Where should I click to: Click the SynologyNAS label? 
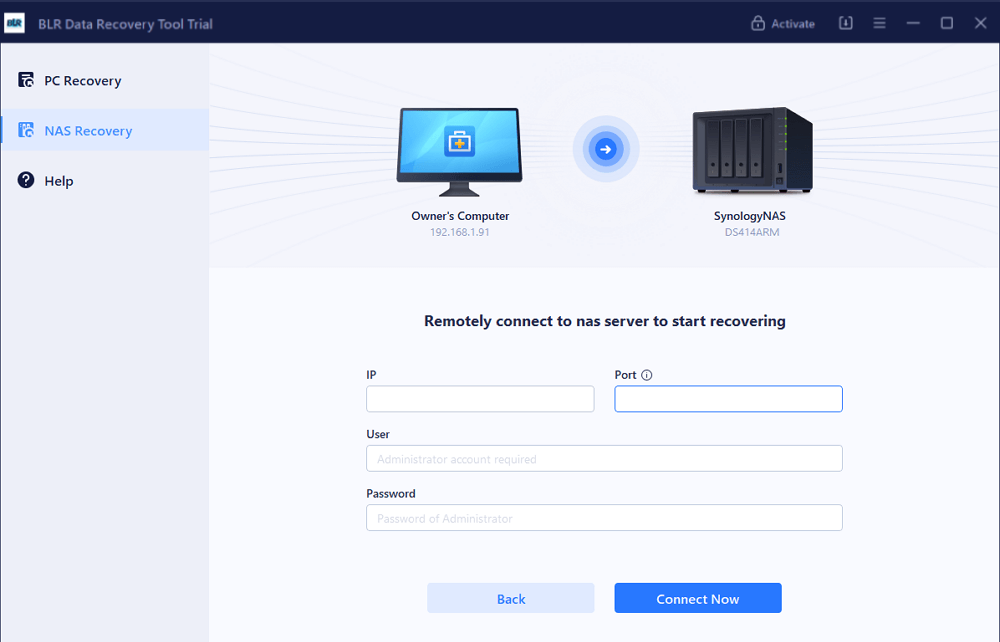pyautogui.click(x=749, y=216)
